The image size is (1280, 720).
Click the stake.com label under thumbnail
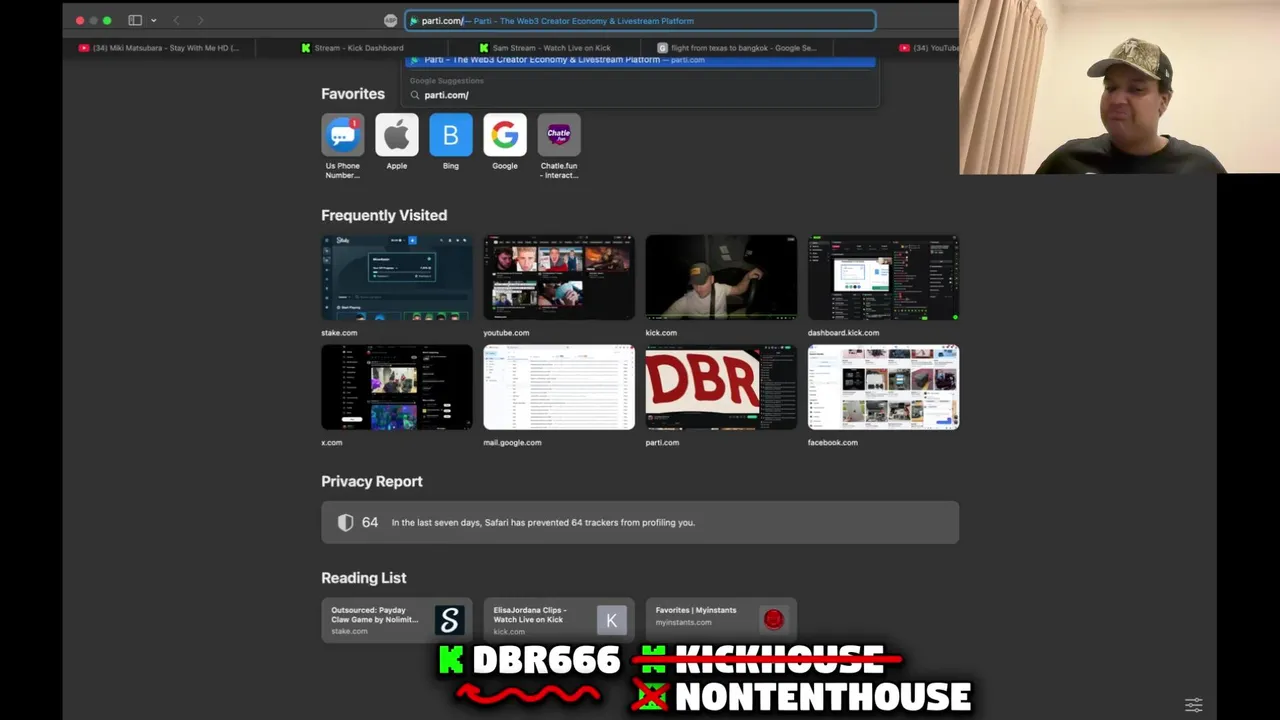click(x=339, y=333)
